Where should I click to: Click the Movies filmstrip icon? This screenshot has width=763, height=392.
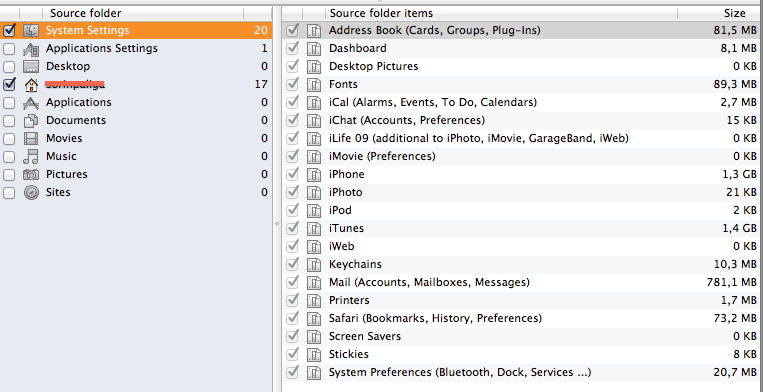click(31, 138)
